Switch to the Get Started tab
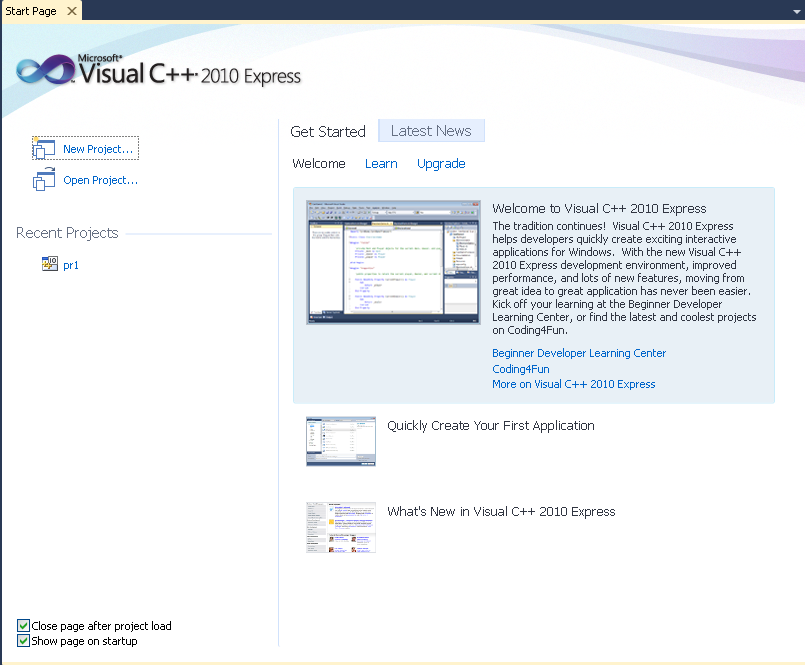805x665 pixels. pyautogui.click(x=328, y=131)
